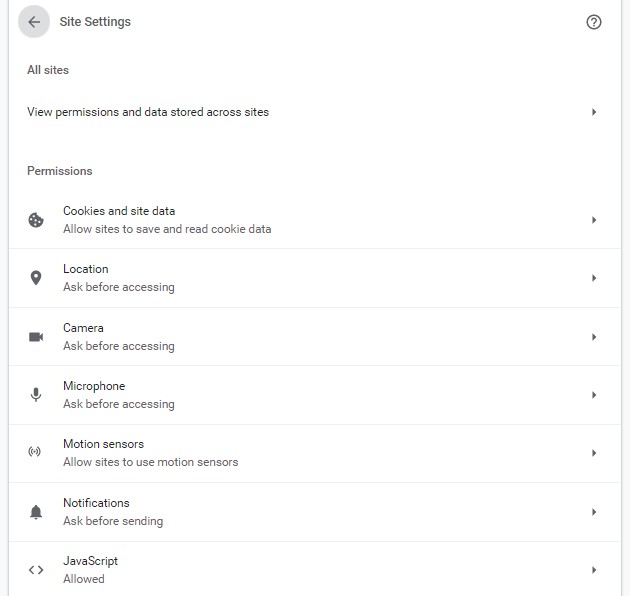Screen dimensions: 630x596
Task: Click the JavaScript code brackets icon
Action: [36, 570]
